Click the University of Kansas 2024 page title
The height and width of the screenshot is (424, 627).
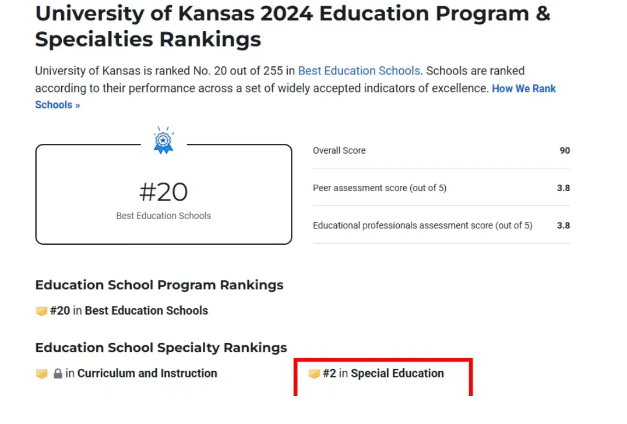pos(293,26)
